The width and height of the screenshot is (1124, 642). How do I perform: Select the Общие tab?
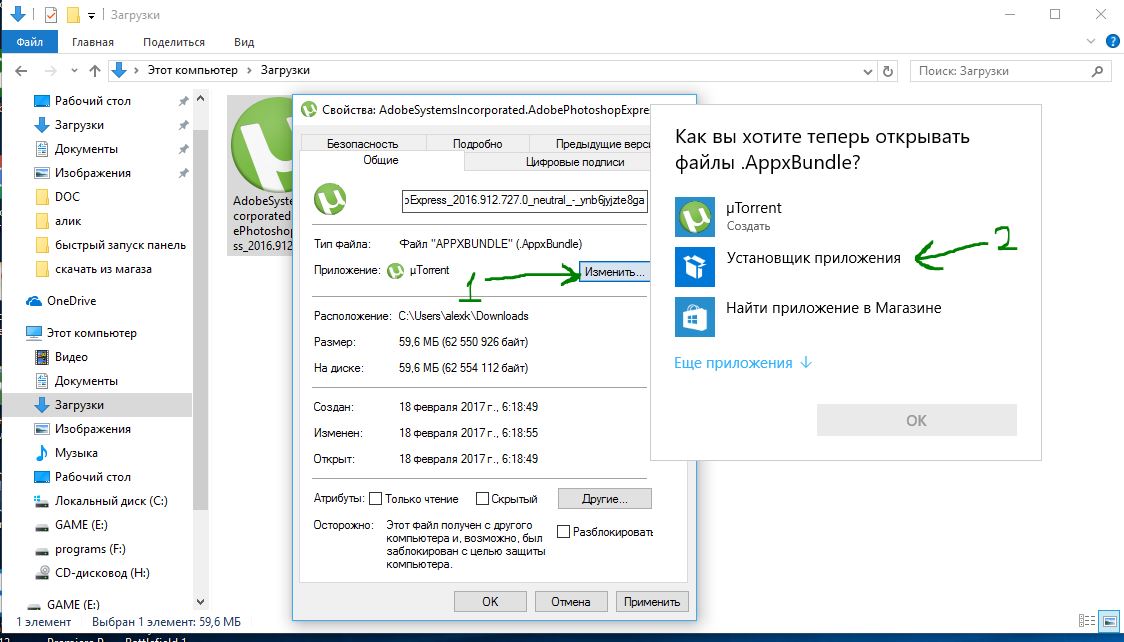(381, 160)
